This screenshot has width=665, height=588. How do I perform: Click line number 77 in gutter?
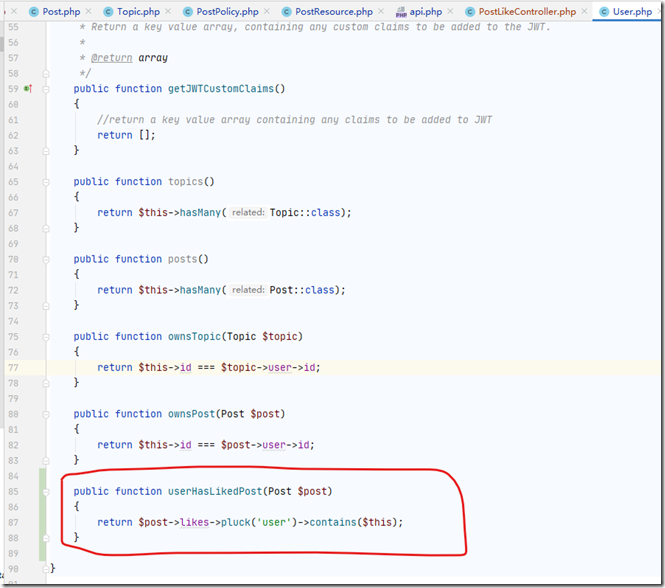[x=13, y=367]
